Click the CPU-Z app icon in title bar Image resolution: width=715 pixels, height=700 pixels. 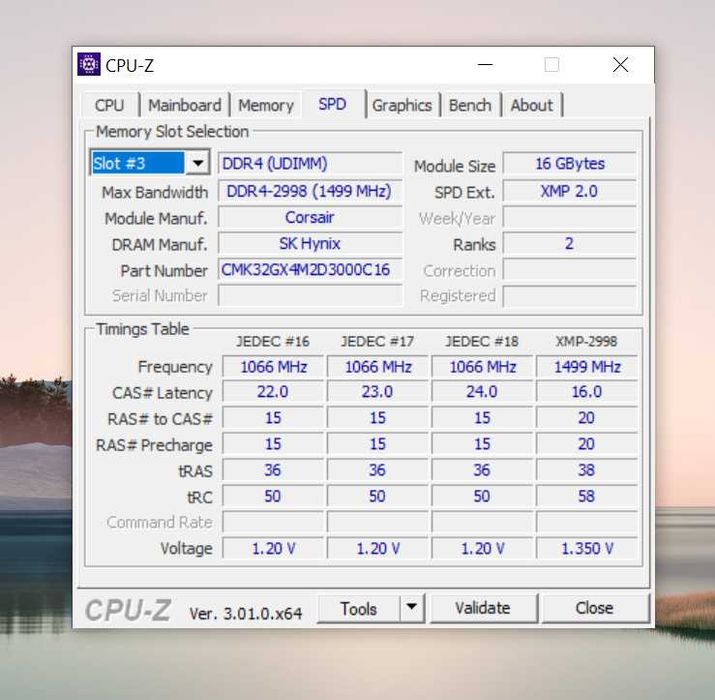[x=89, y=64]
